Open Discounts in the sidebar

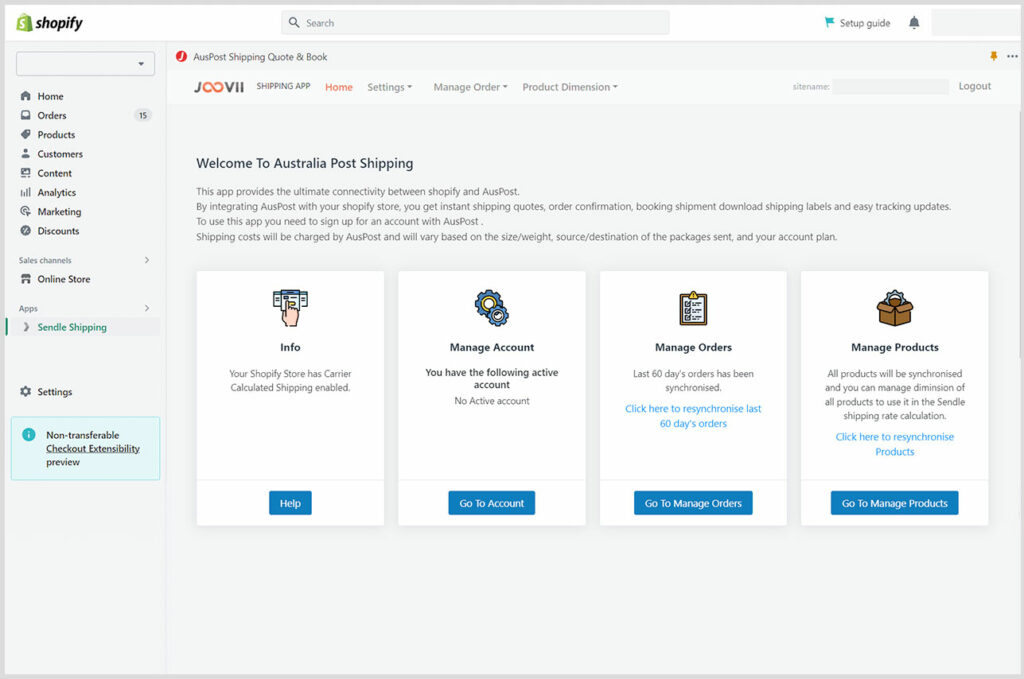58,231
